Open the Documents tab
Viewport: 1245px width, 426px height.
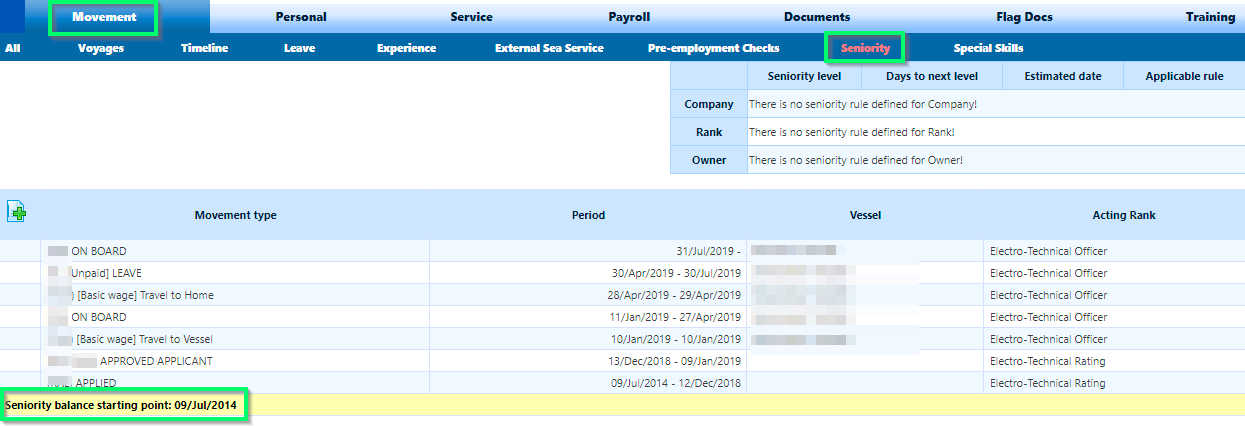pos(817,17)
